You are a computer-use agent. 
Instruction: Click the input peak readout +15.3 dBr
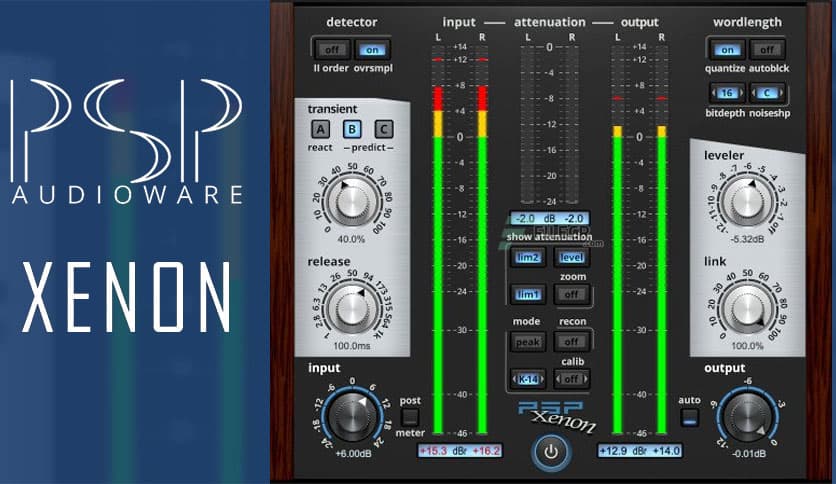[460, 451]
